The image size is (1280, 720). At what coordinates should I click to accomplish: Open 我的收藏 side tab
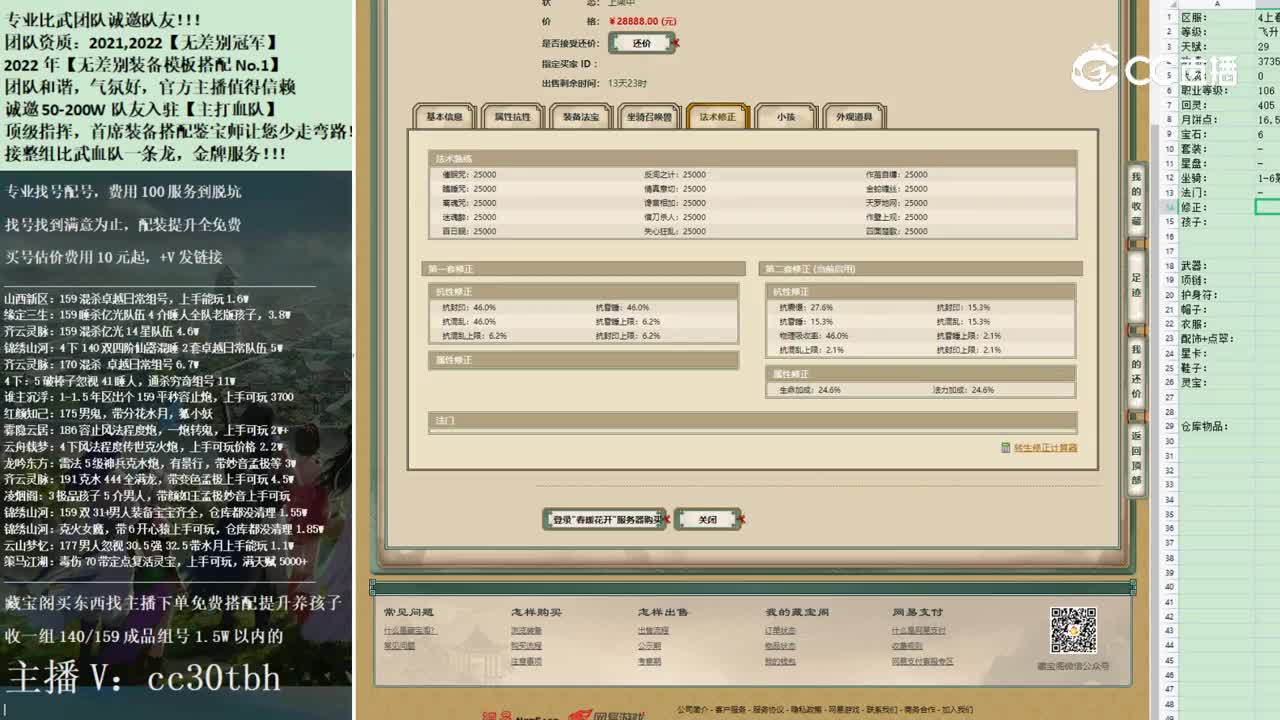pyautogui.click(x=1136, y=197)
